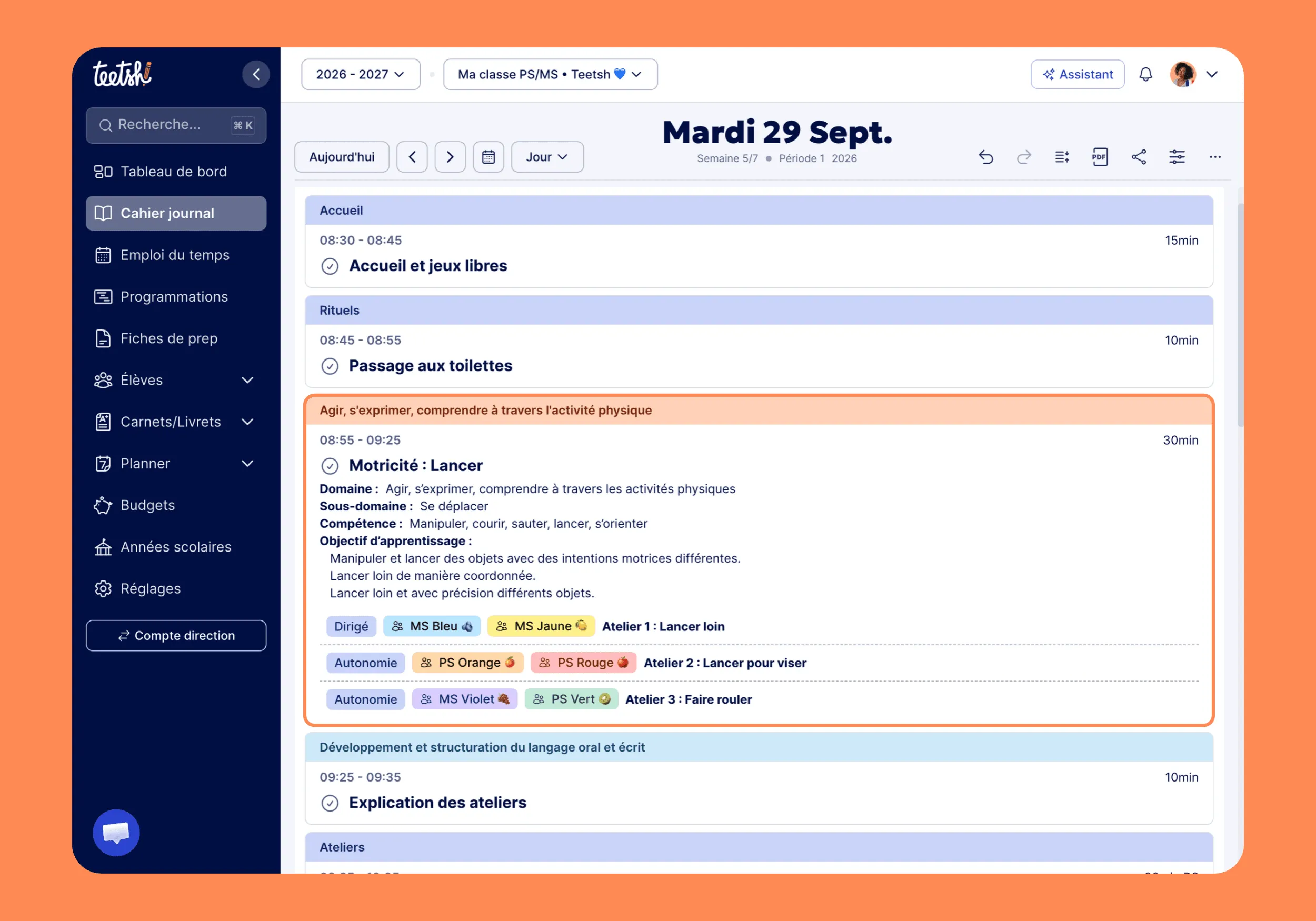The image size is (1316, 921).
Task: Expand the Élèves sidebar section
Action: click(x=247, y=380)
